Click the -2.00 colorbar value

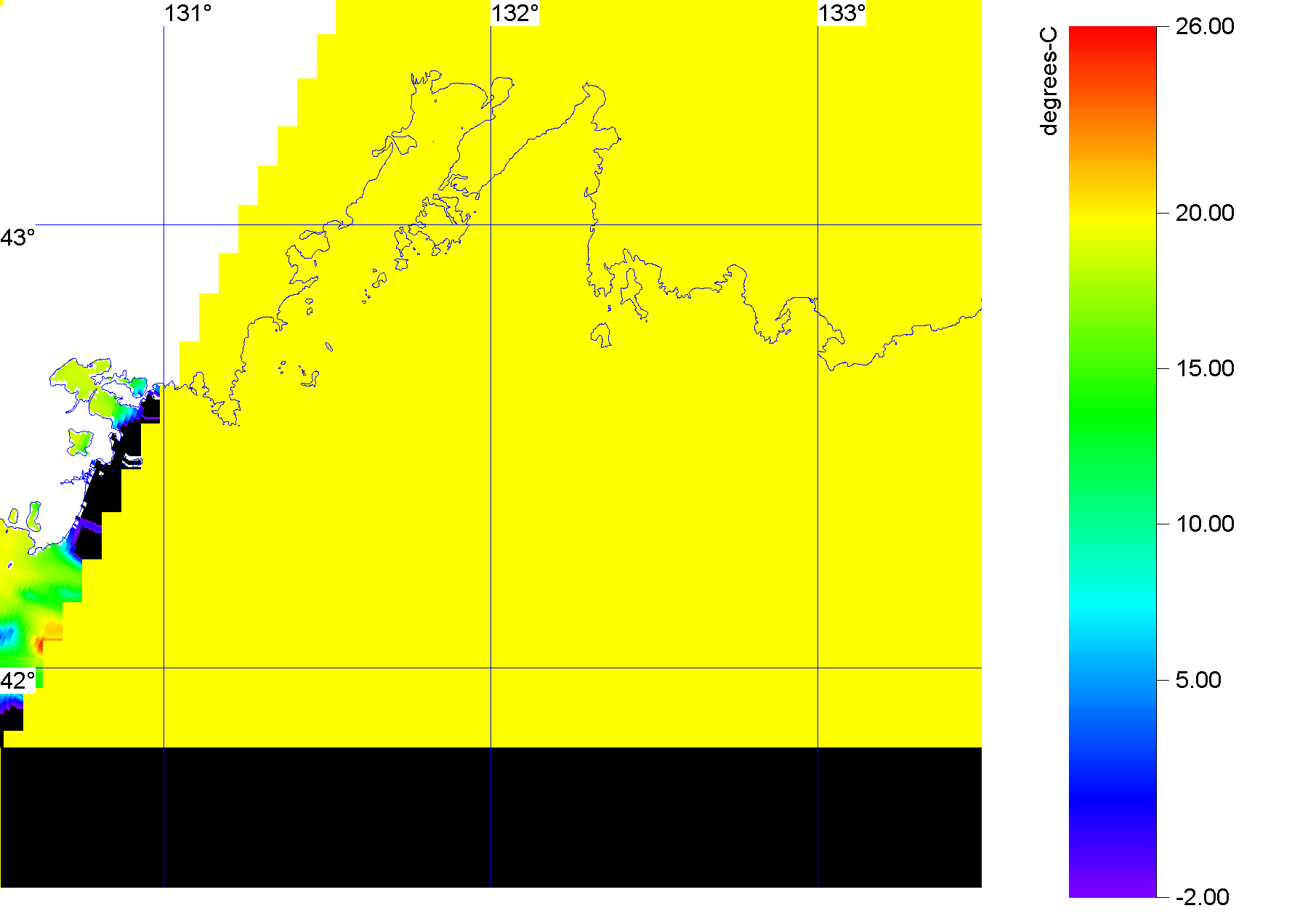1202,897
